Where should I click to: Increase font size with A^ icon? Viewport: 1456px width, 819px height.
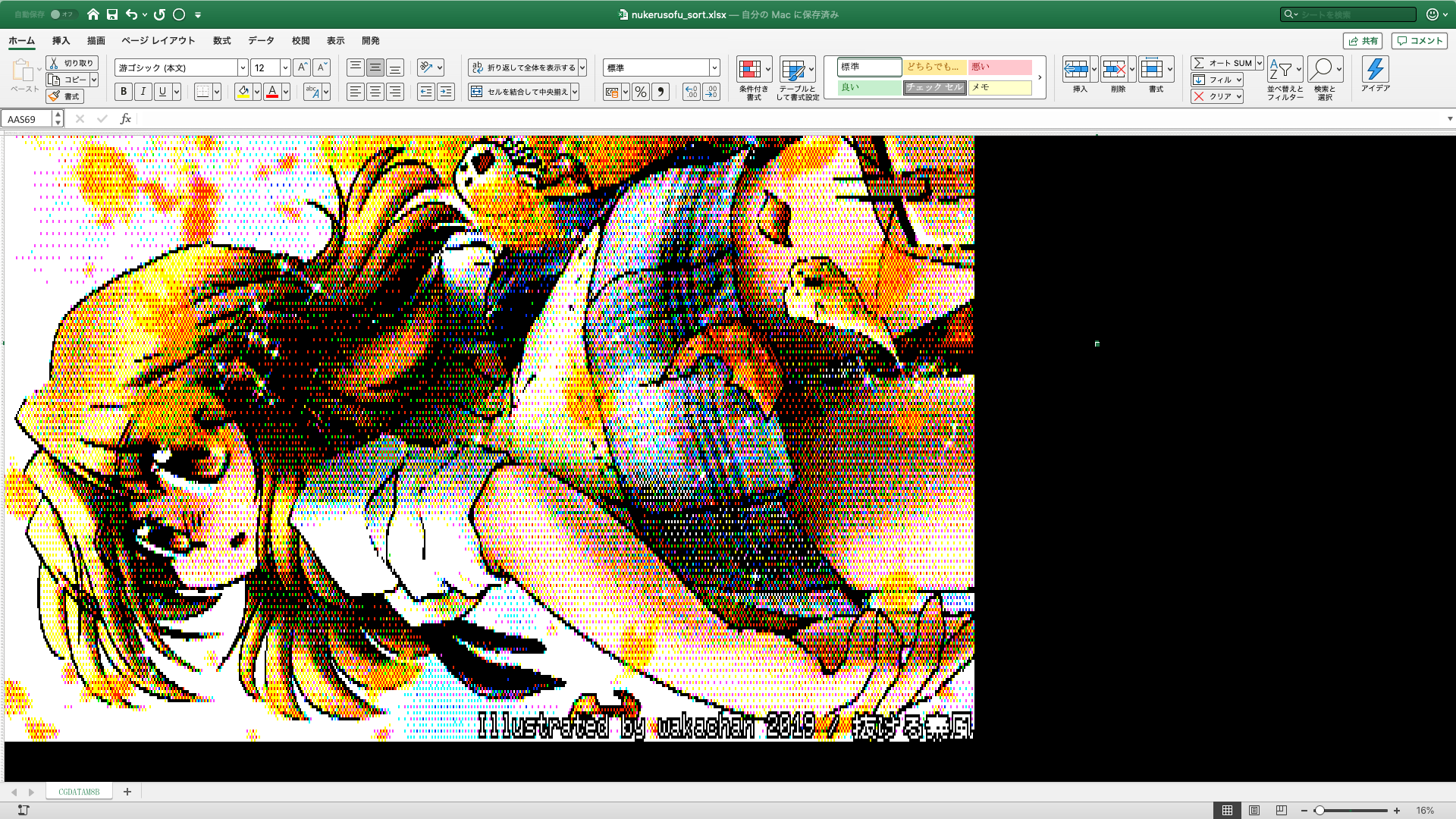coord(302,67)
